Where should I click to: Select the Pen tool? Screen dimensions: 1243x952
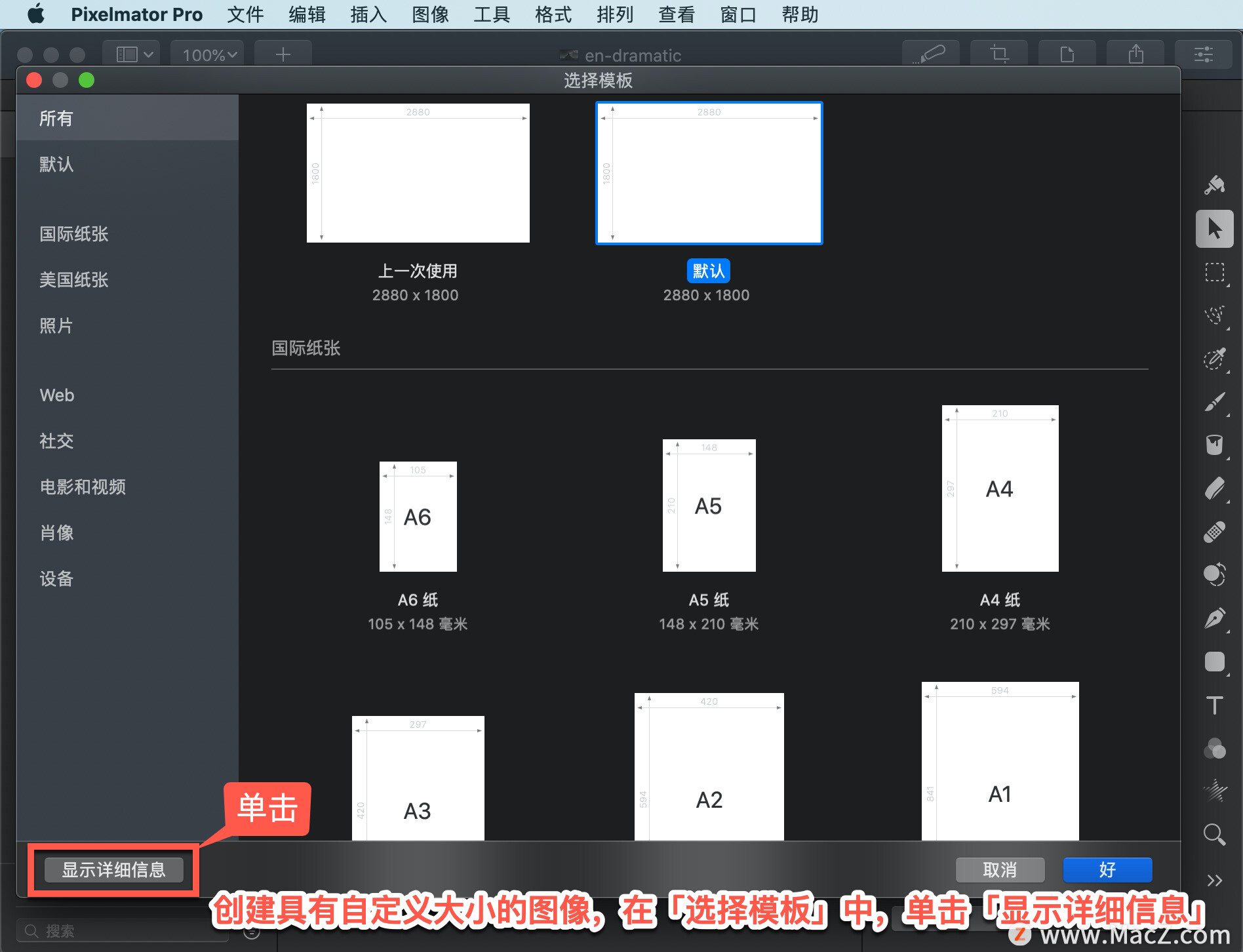(1214, 618)
